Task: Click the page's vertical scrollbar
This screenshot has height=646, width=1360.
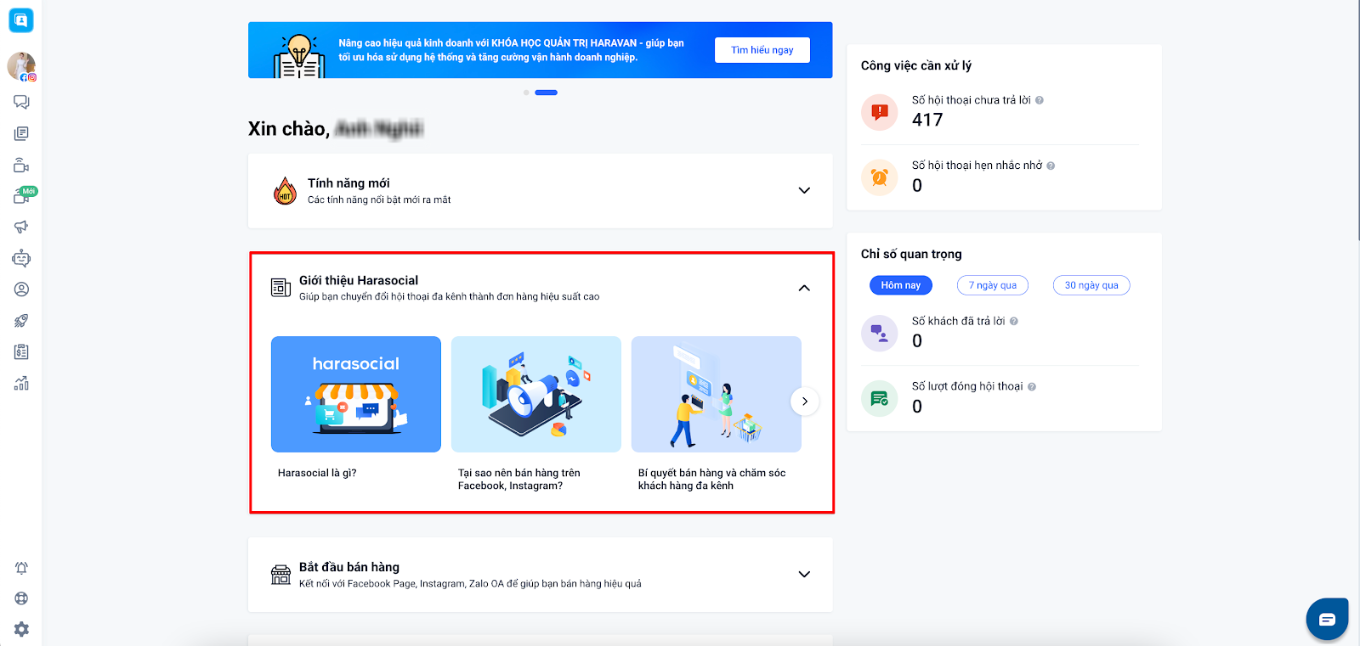Action: pos(1356,120)
